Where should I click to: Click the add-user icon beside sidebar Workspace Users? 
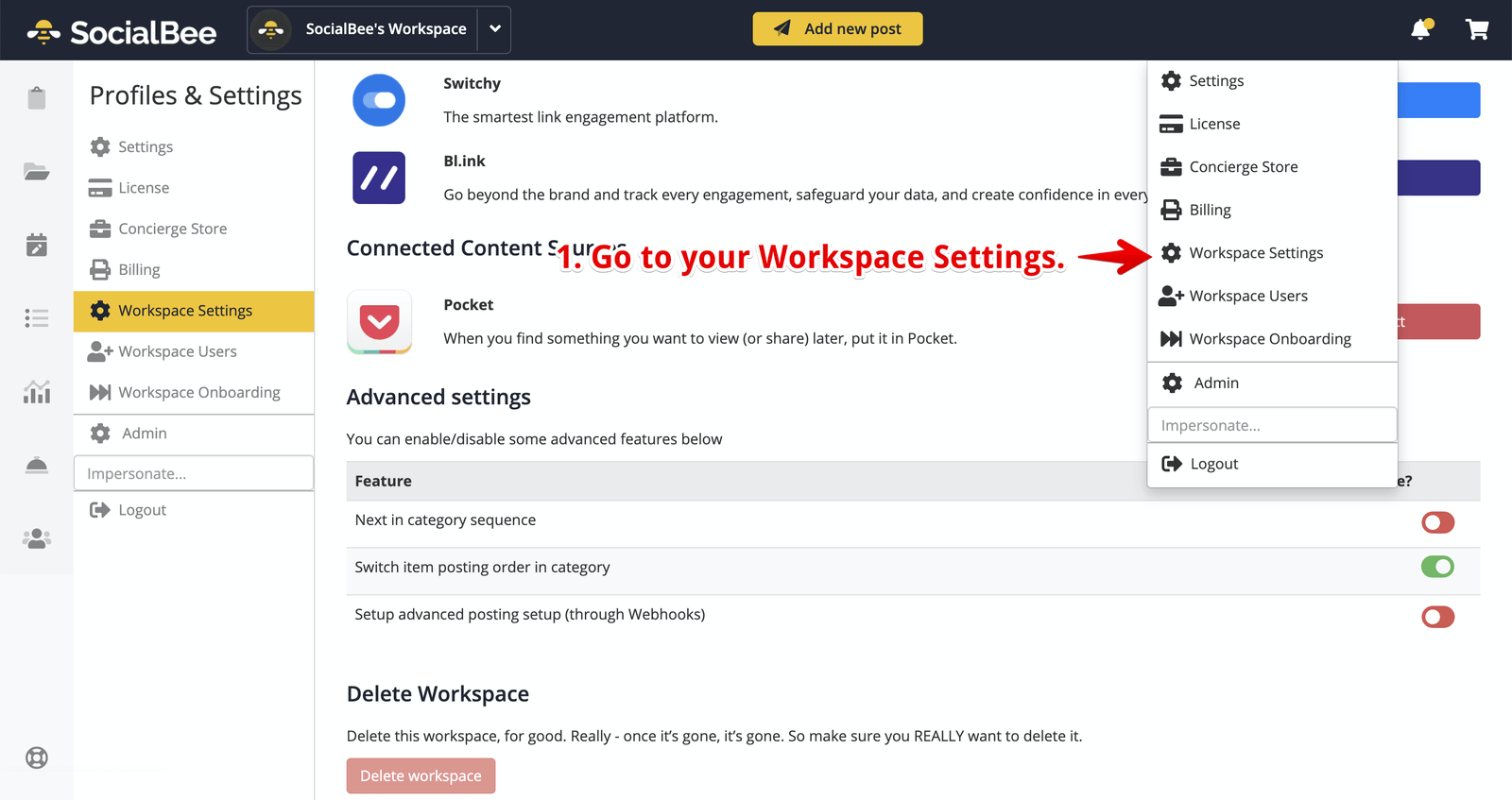click(100, 351)
